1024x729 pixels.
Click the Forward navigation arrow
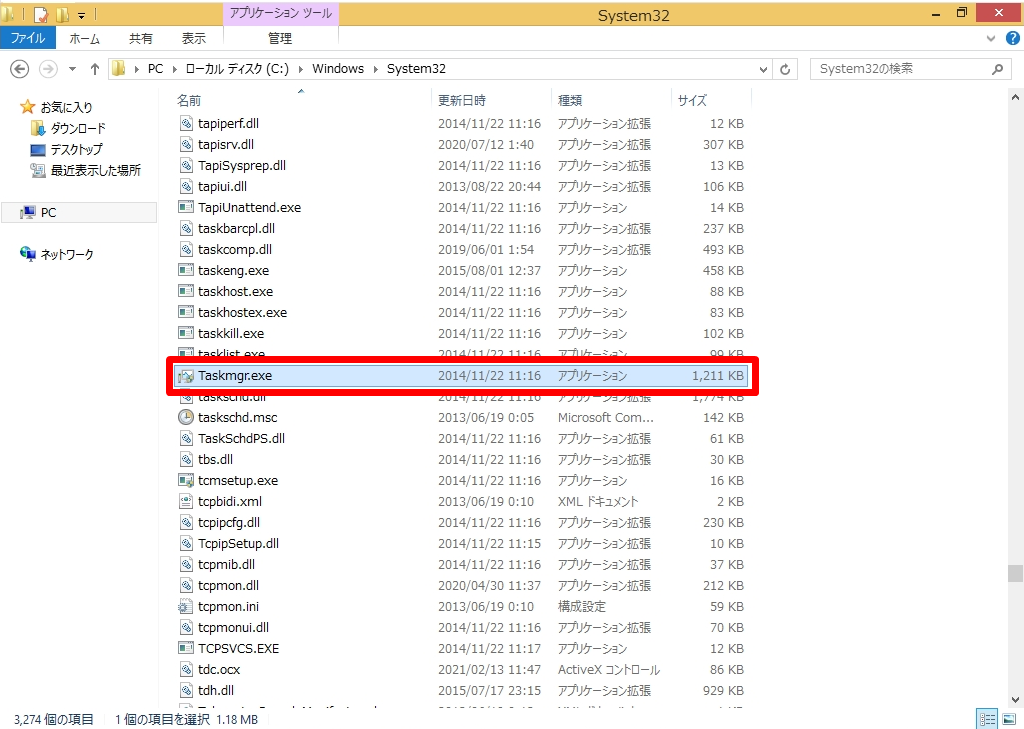point(48,69)
